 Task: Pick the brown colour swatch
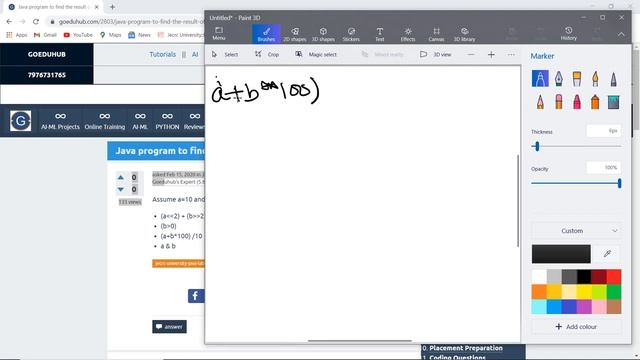tap(614, 307)
